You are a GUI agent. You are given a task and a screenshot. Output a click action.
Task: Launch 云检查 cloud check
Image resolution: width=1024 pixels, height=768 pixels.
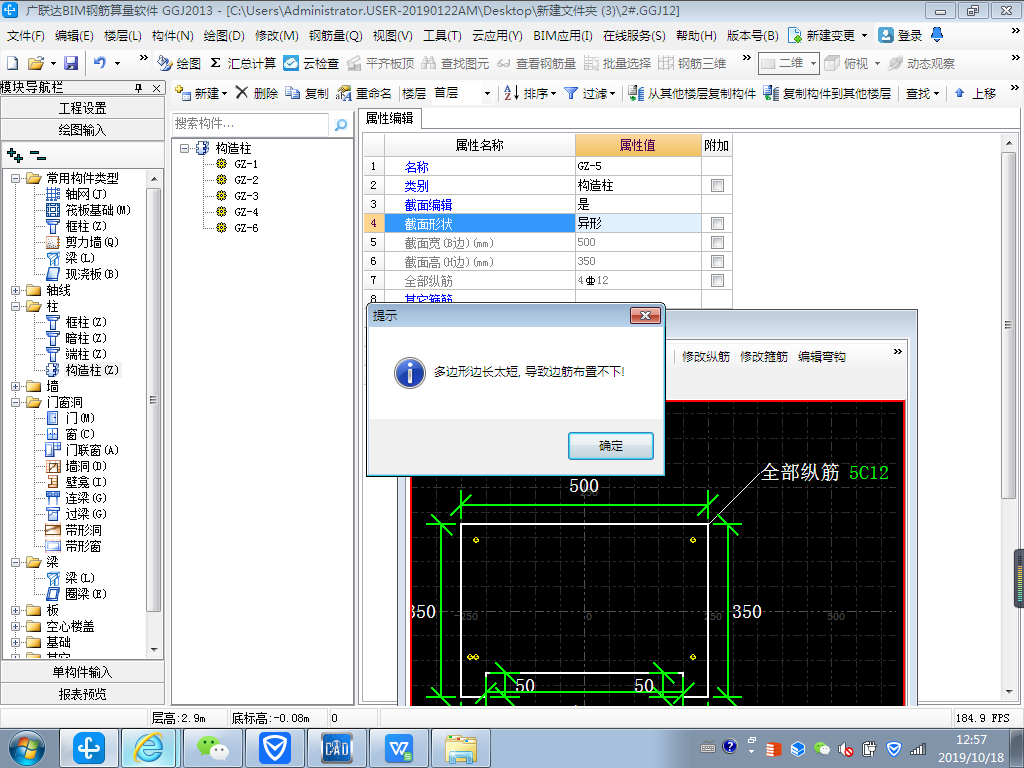pos(312,63)
